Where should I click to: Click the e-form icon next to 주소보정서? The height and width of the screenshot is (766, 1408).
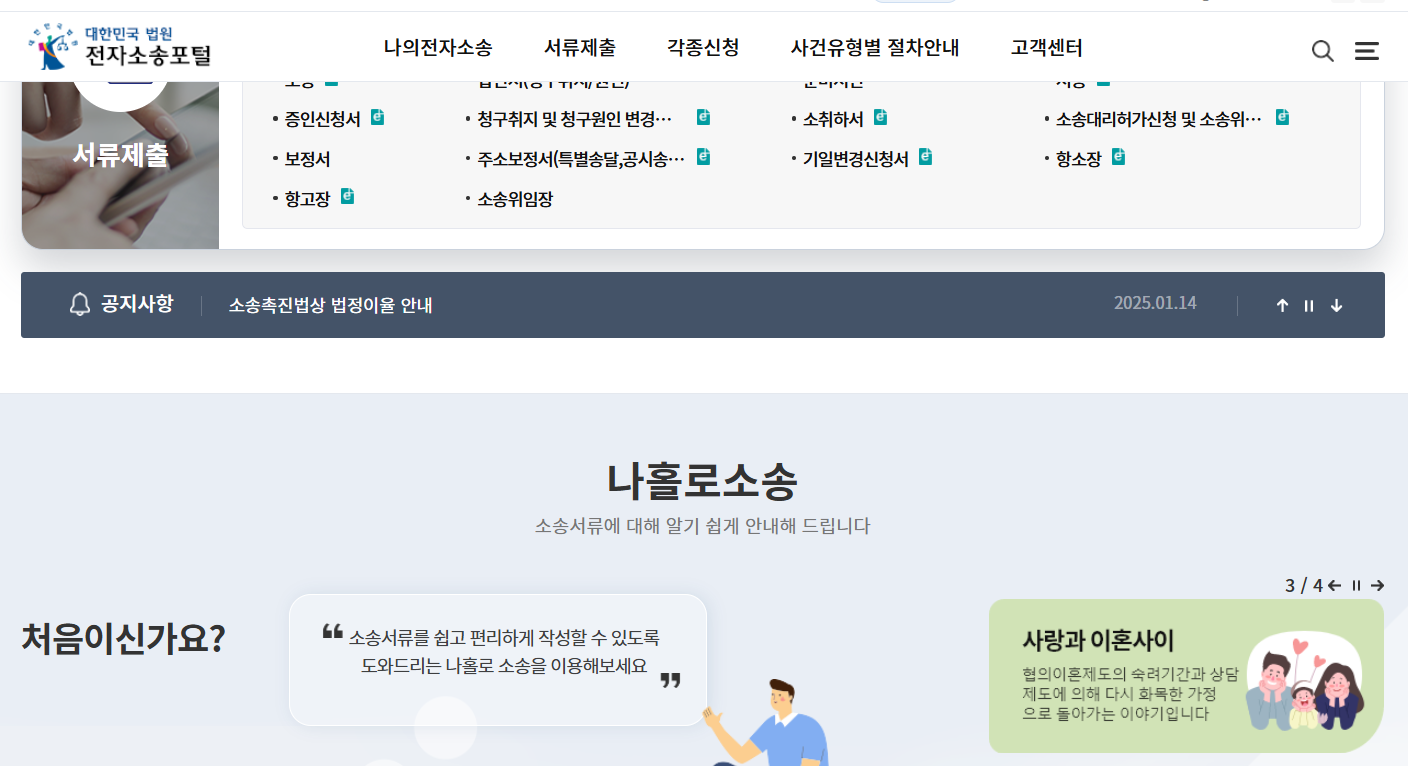click(702, 156)
